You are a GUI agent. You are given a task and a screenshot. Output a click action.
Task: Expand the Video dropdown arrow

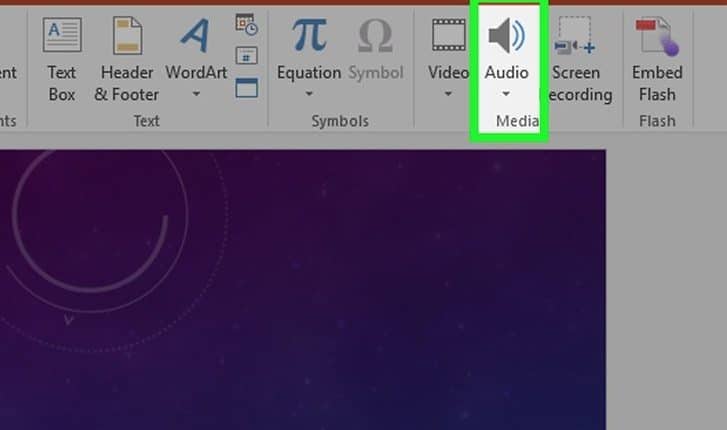(448, 94)
